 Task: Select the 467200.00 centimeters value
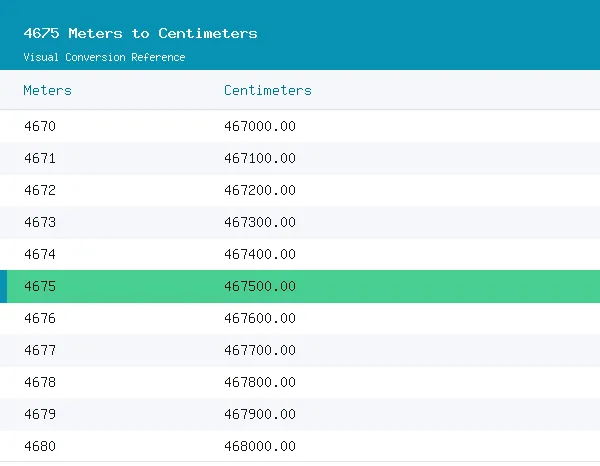(260, 190)
